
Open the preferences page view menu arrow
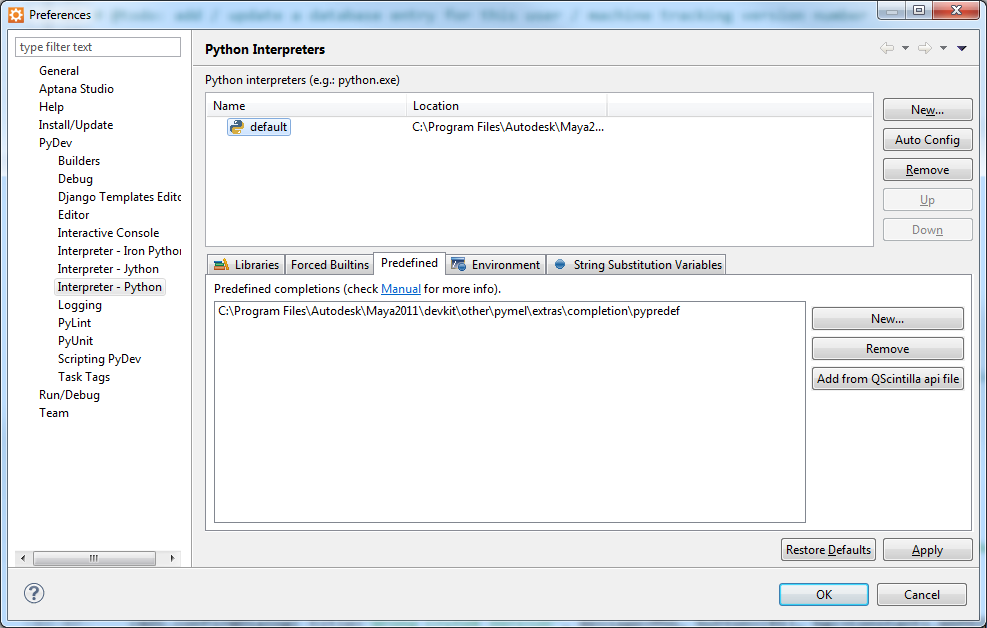(x=961, y=48)
